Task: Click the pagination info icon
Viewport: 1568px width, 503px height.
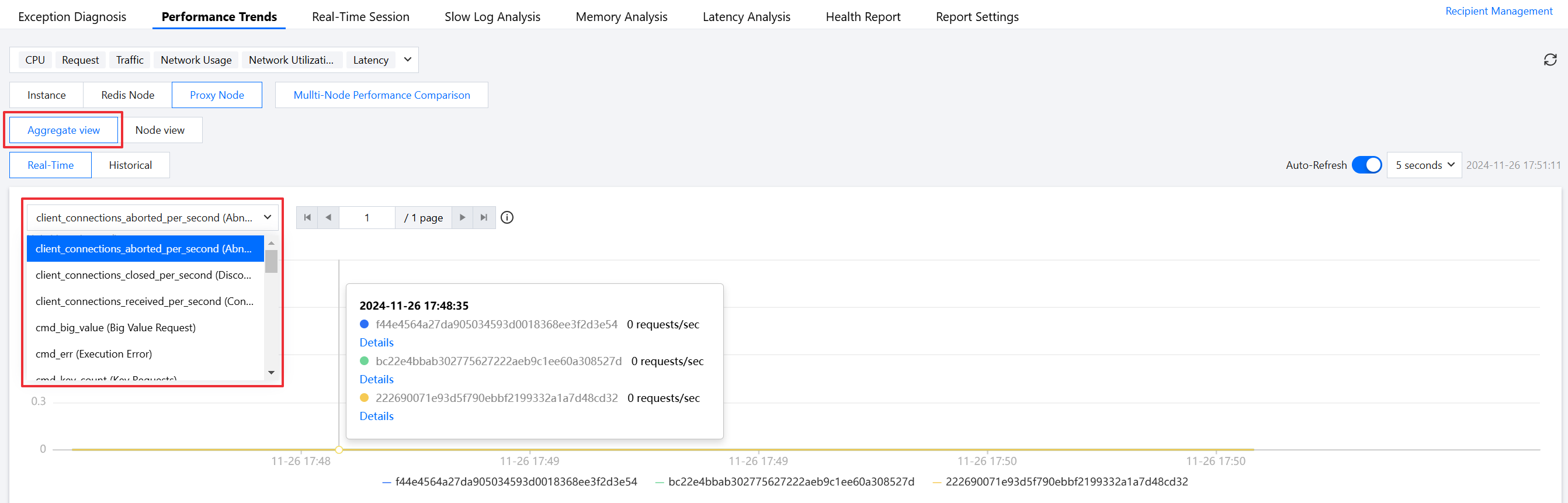Action: click(x=507, y=217)
